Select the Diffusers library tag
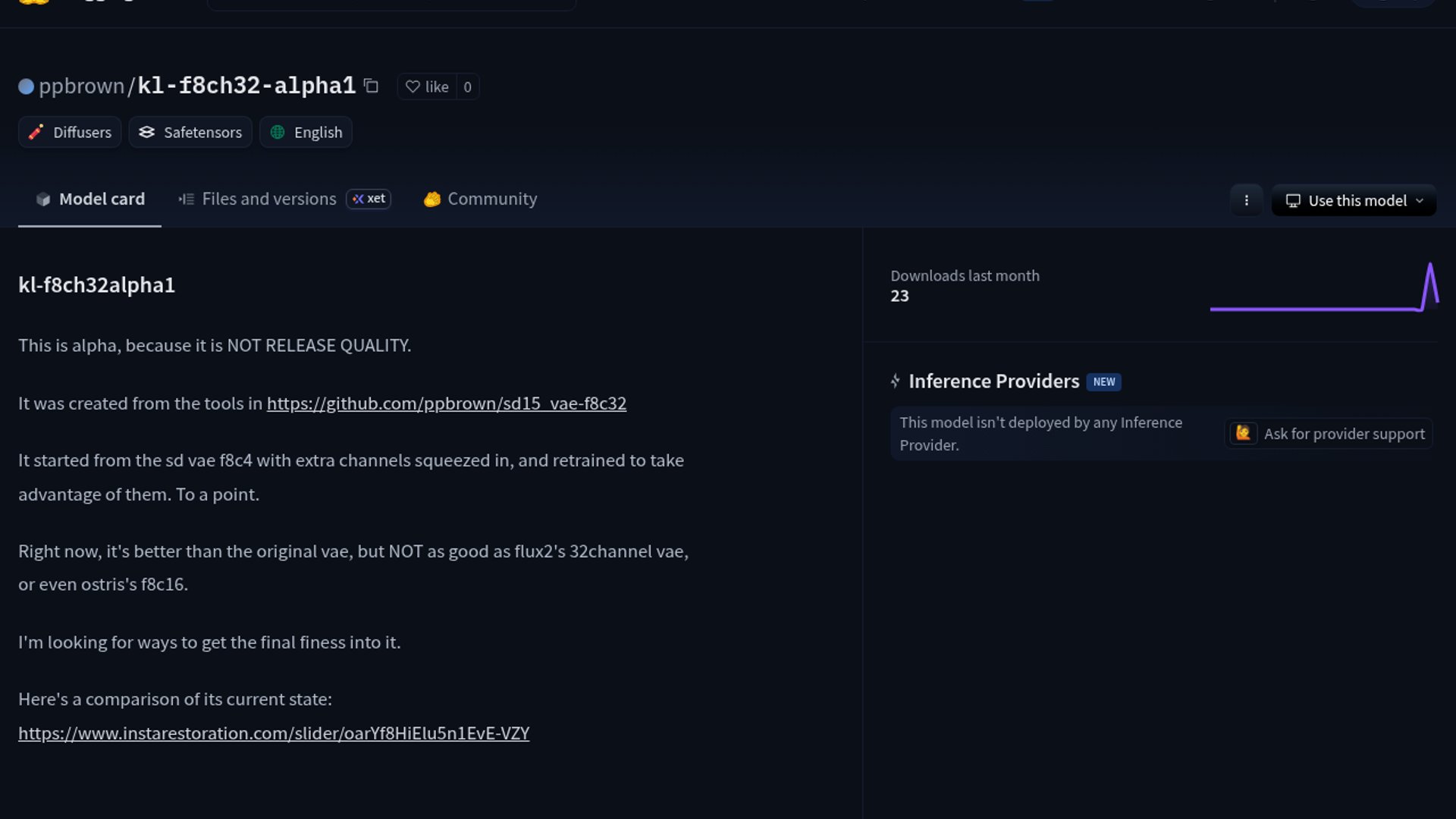 click(x=70, y=132)
